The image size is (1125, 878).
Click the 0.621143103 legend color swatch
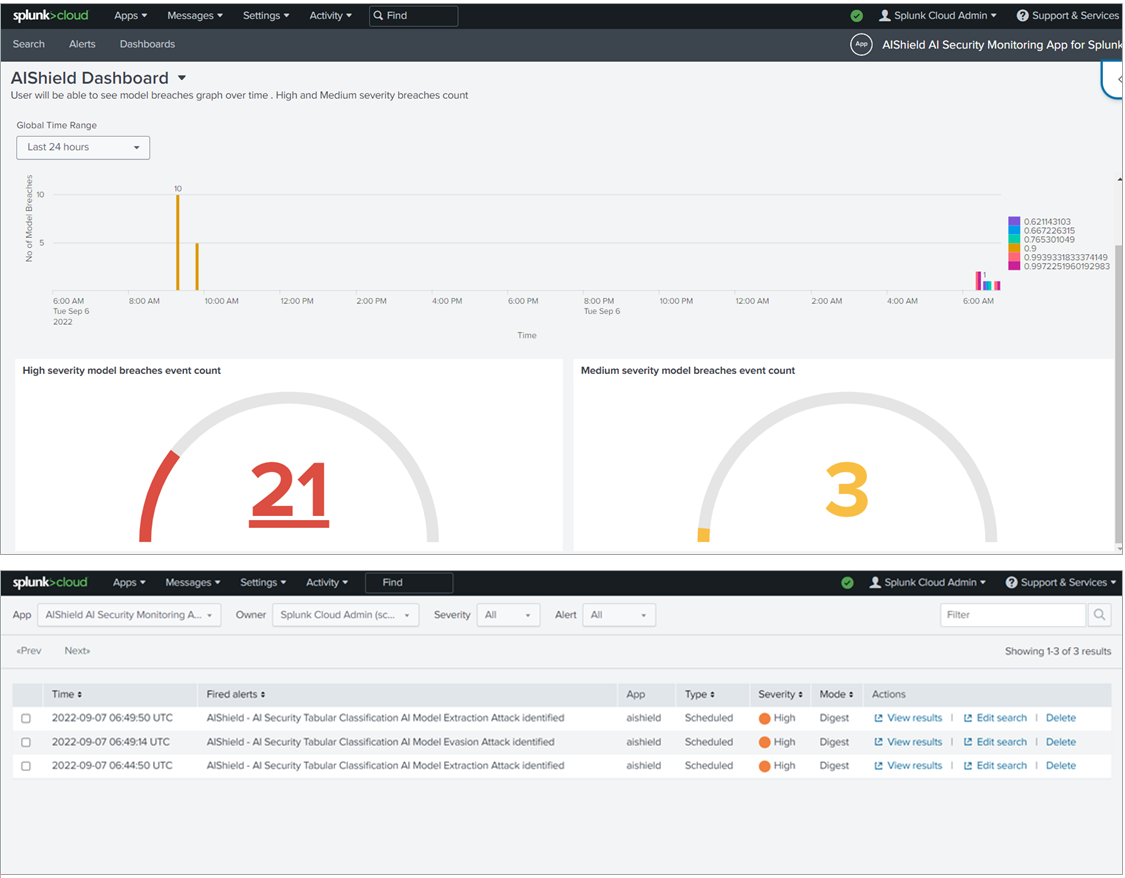1014,221
